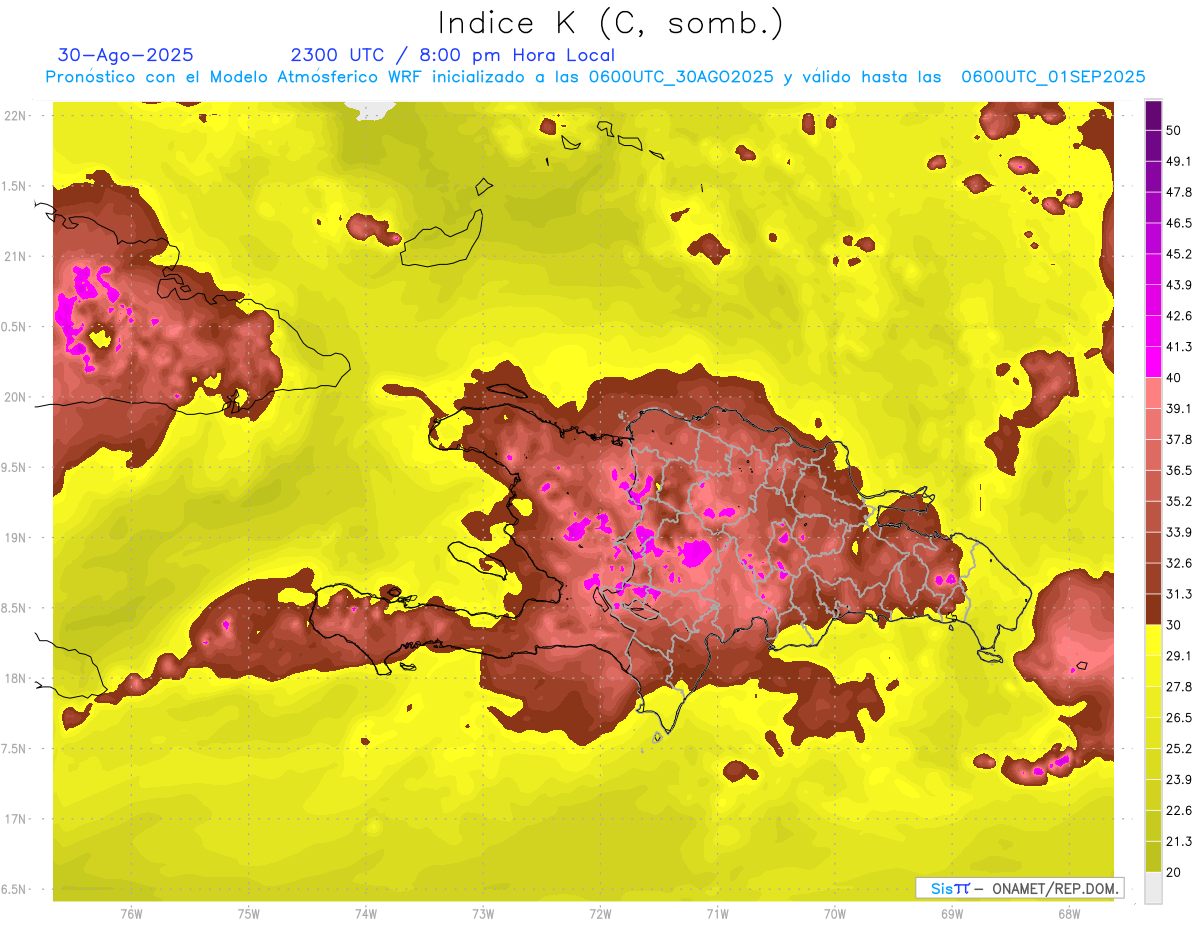Click the '20' colorbar value label

tap(1174, 872)
